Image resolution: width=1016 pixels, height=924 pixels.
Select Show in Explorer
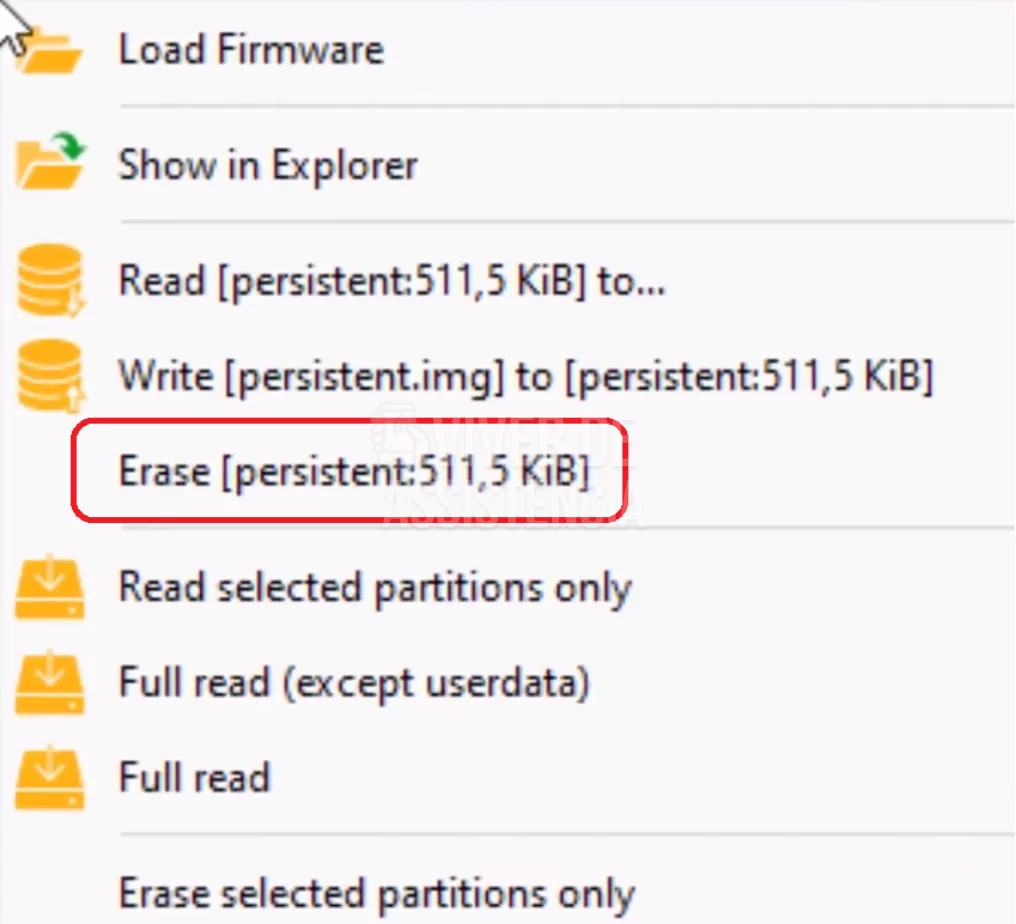pos(268,165)
